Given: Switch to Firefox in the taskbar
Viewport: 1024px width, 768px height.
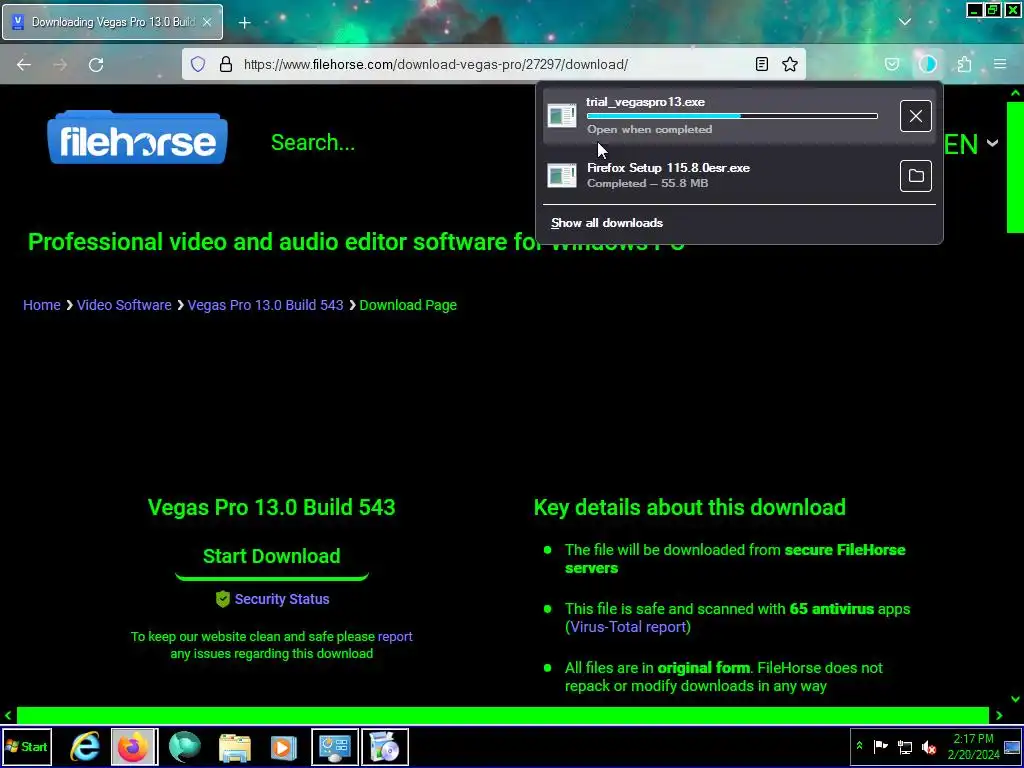Looking at the screenshot, I should coord(134,746).
